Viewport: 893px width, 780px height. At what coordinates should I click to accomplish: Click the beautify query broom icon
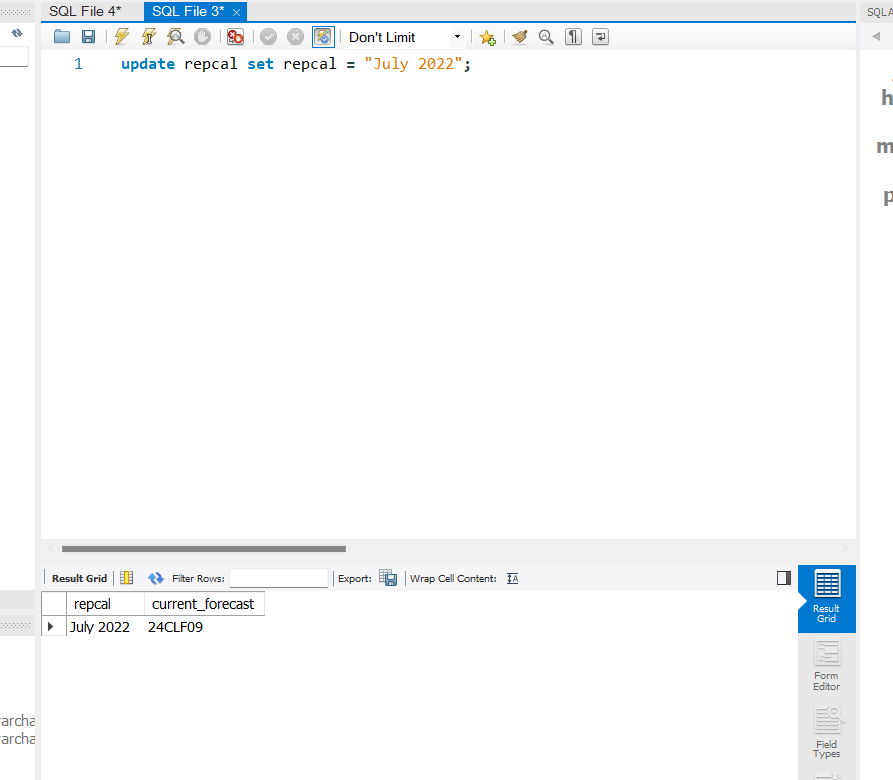coord(519,37)
